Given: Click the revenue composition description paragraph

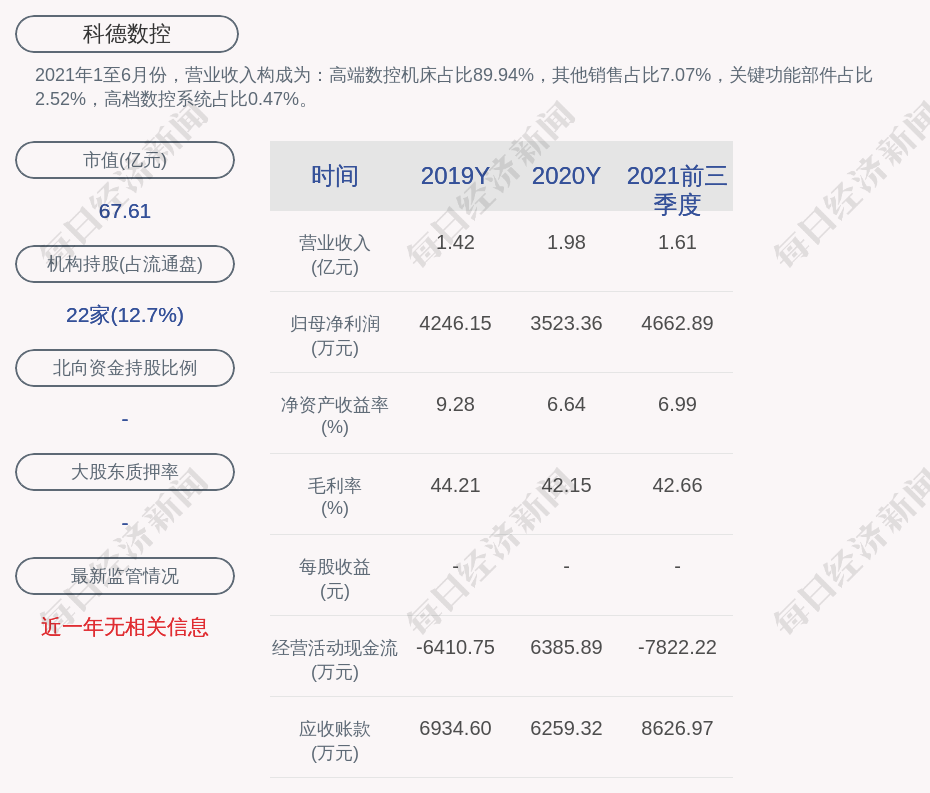Looking at the screenshot, I should tap(454, 87).
